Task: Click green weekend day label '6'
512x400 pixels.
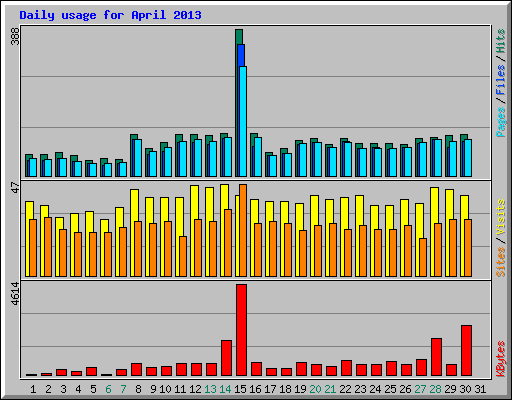Action: coord(108,389)
